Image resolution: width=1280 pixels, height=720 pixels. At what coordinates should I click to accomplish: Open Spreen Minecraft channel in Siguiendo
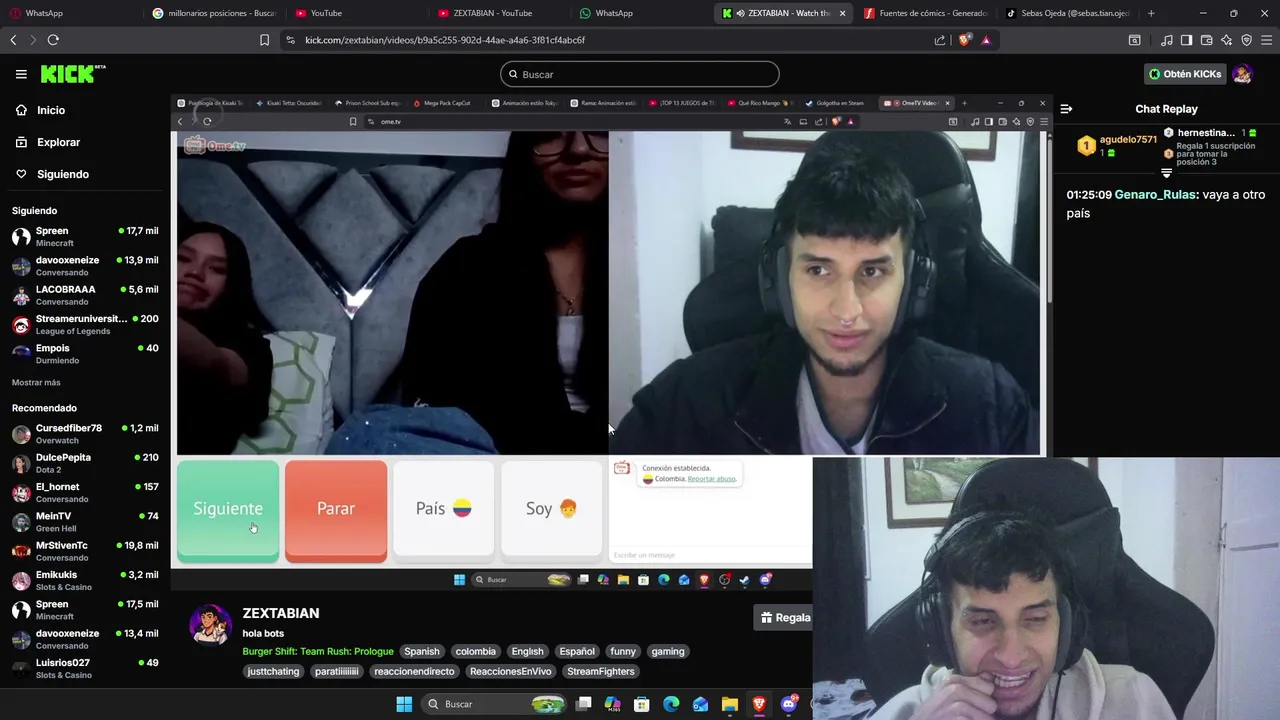point(85,236)
